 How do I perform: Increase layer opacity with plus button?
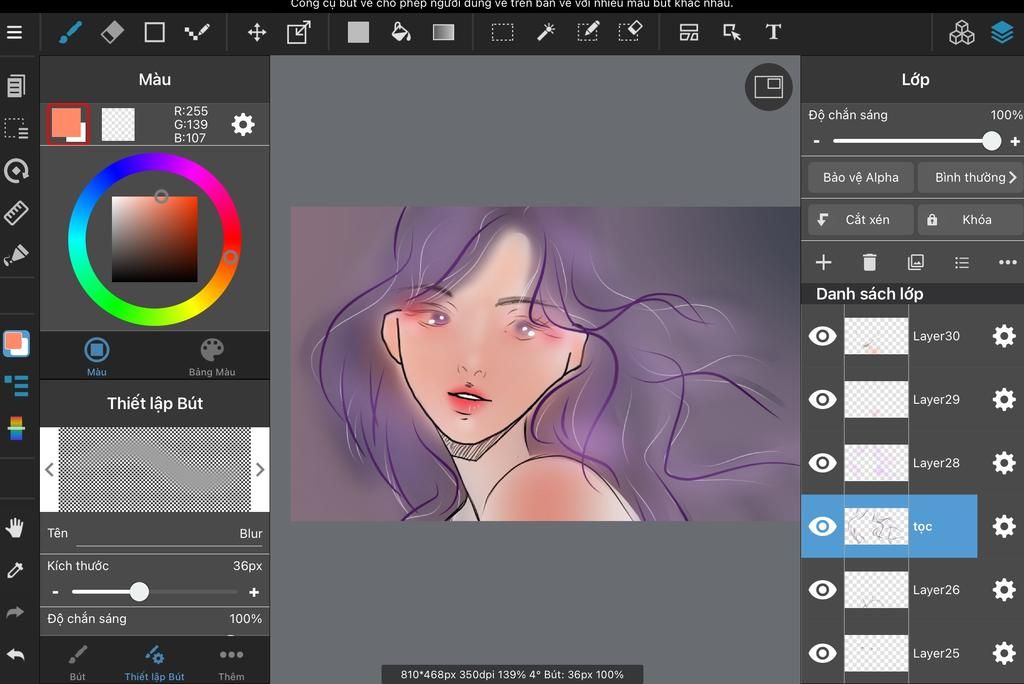pos(1015,141)
